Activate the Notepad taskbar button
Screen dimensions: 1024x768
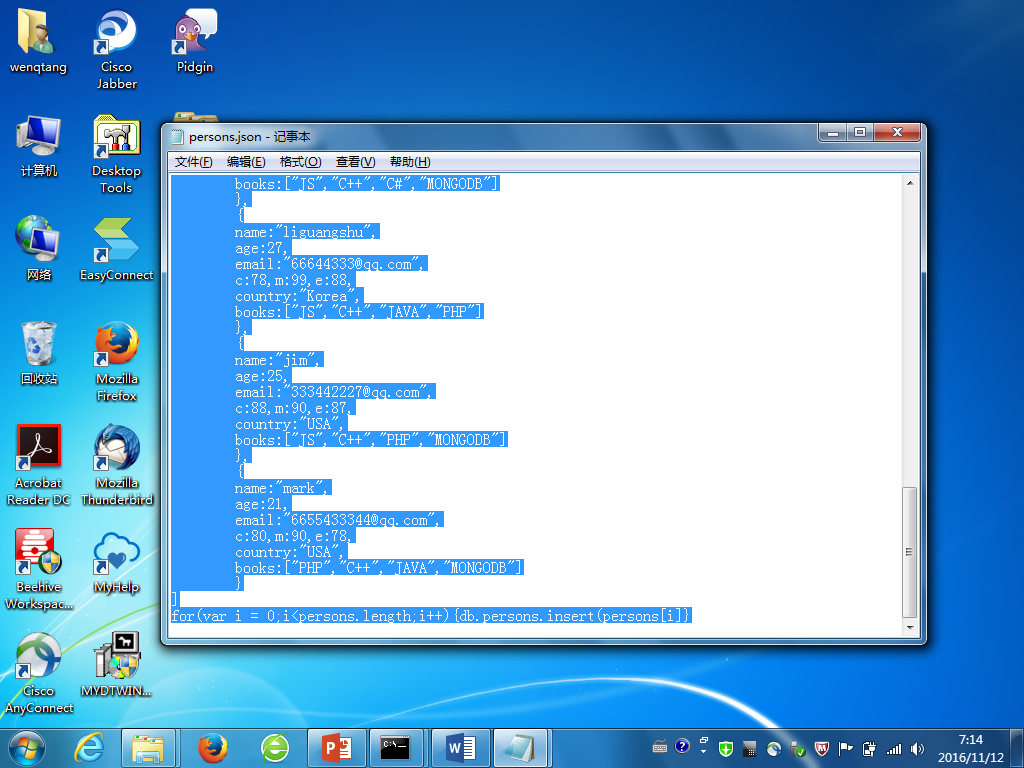pos(520,748)
